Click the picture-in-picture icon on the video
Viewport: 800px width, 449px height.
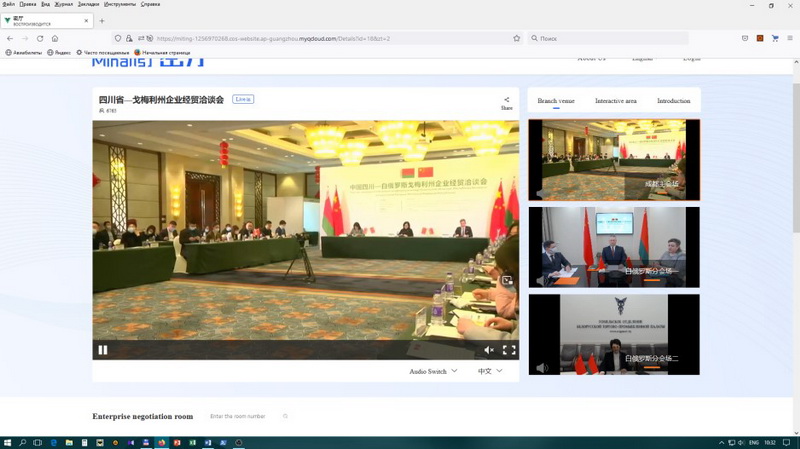[x=507, y=280]
